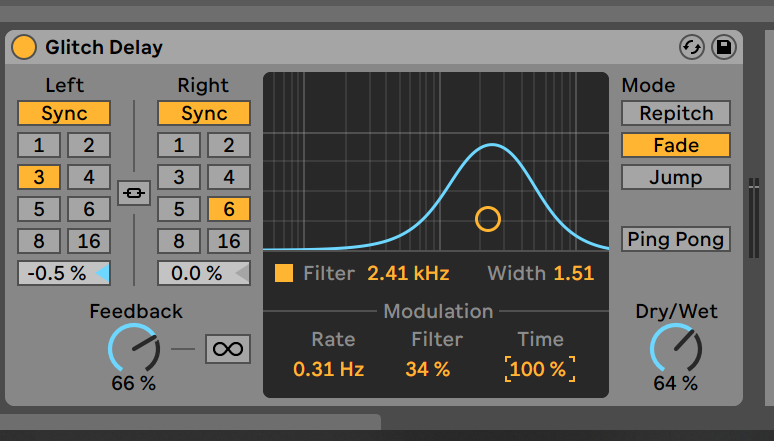Click the hot-swap preset icon
This screenshot has height=441, width=774.
point(691,47)
